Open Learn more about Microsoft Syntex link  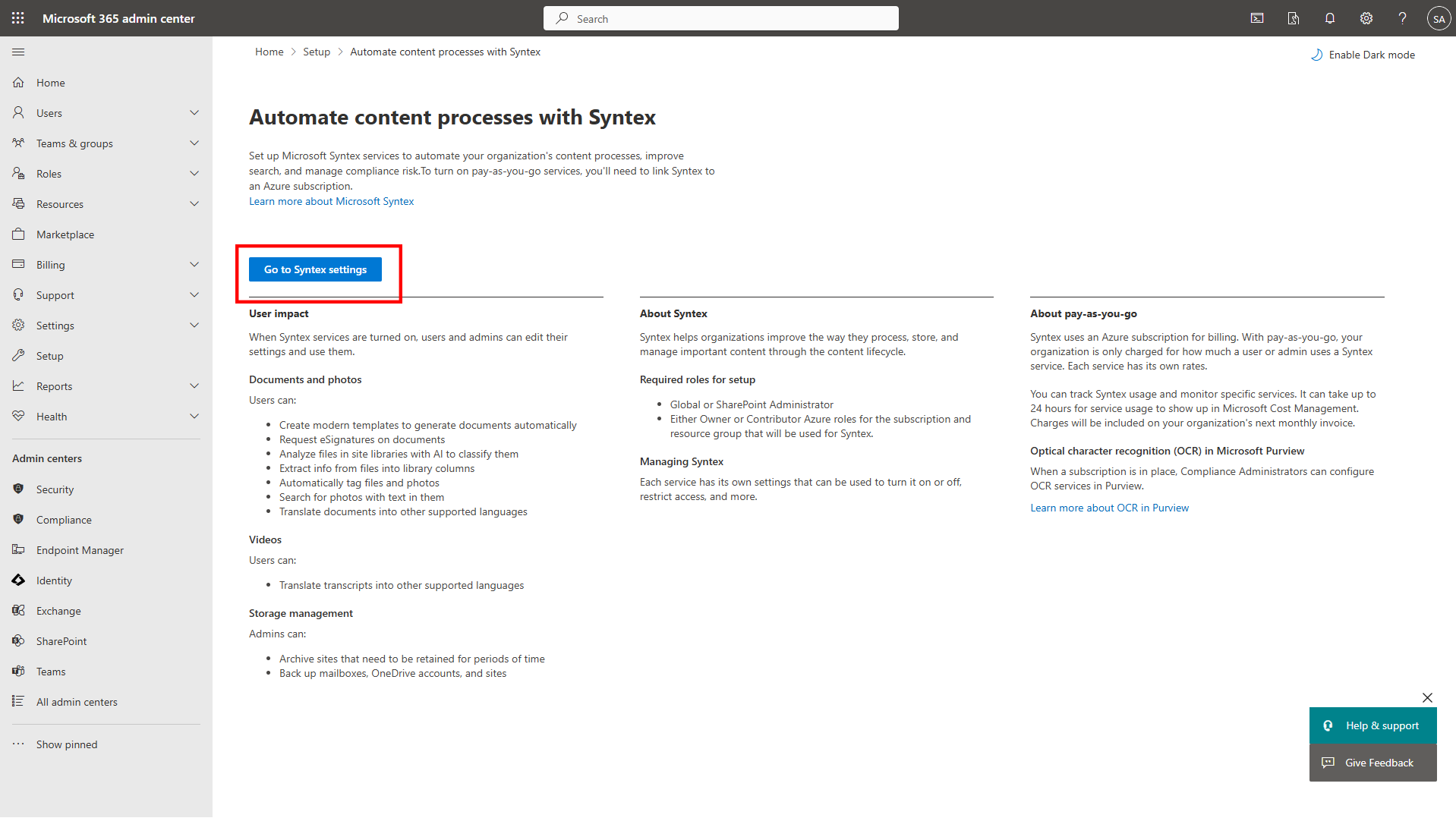click(x=332, y=201)
